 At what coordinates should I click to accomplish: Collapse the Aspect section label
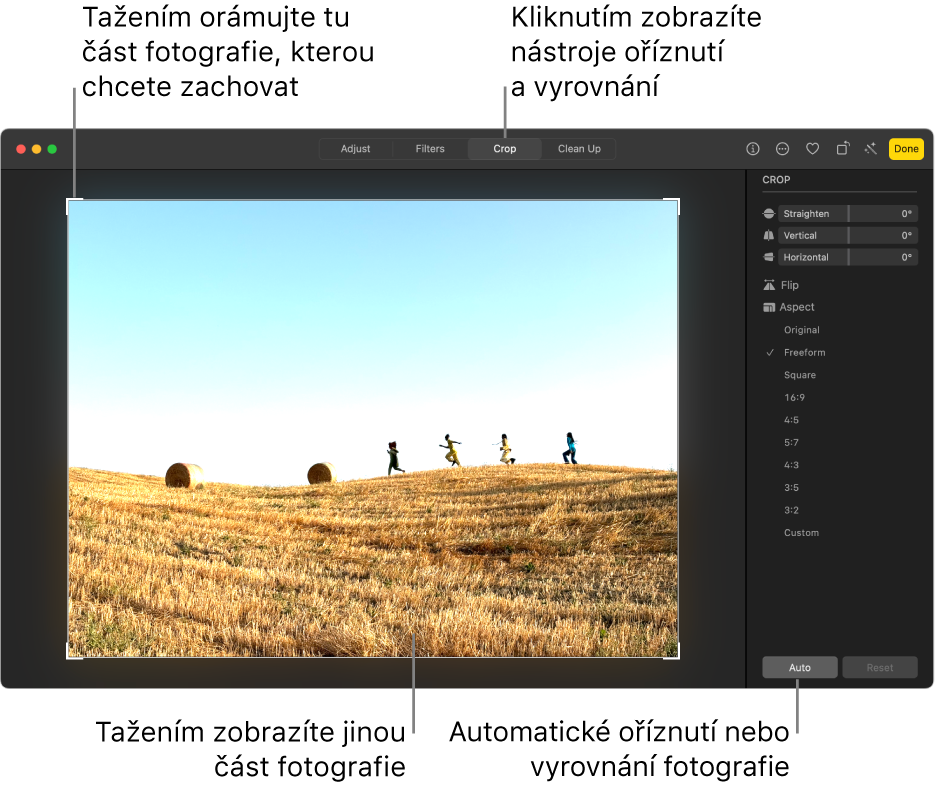[797, 307]
